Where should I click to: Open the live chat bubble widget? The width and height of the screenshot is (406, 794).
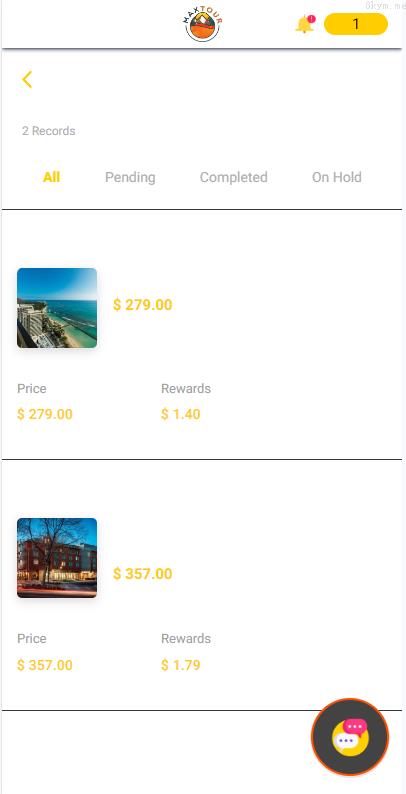tap(350, 737)
